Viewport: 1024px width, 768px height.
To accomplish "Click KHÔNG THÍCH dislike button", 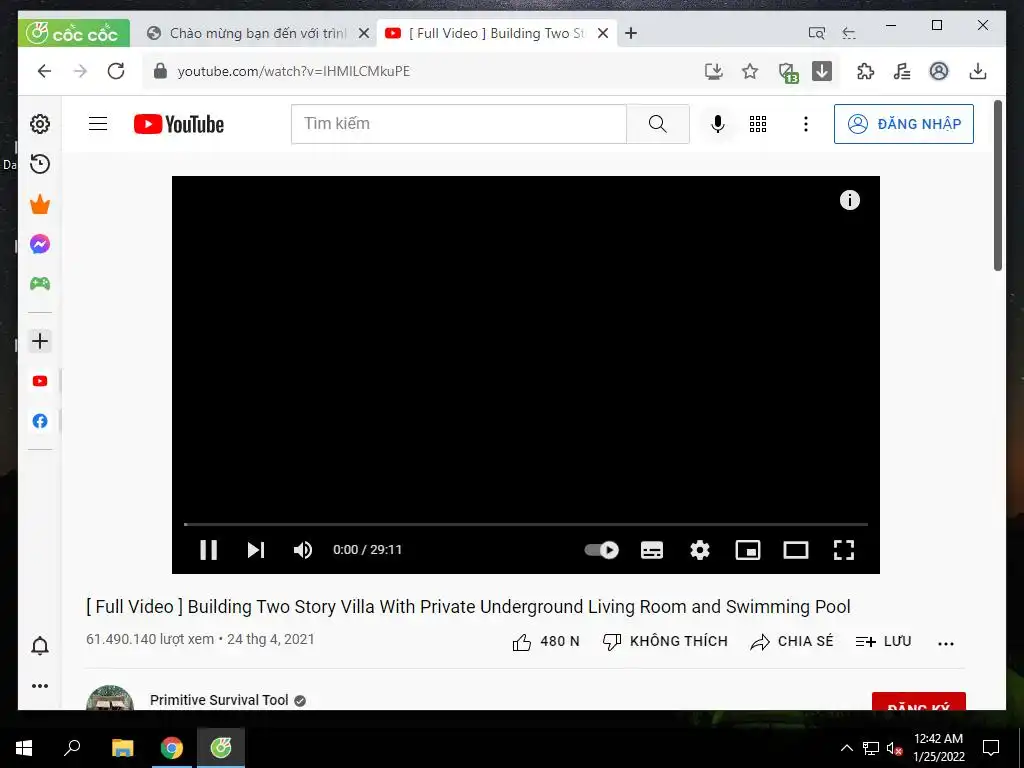I will click(665, 642).
